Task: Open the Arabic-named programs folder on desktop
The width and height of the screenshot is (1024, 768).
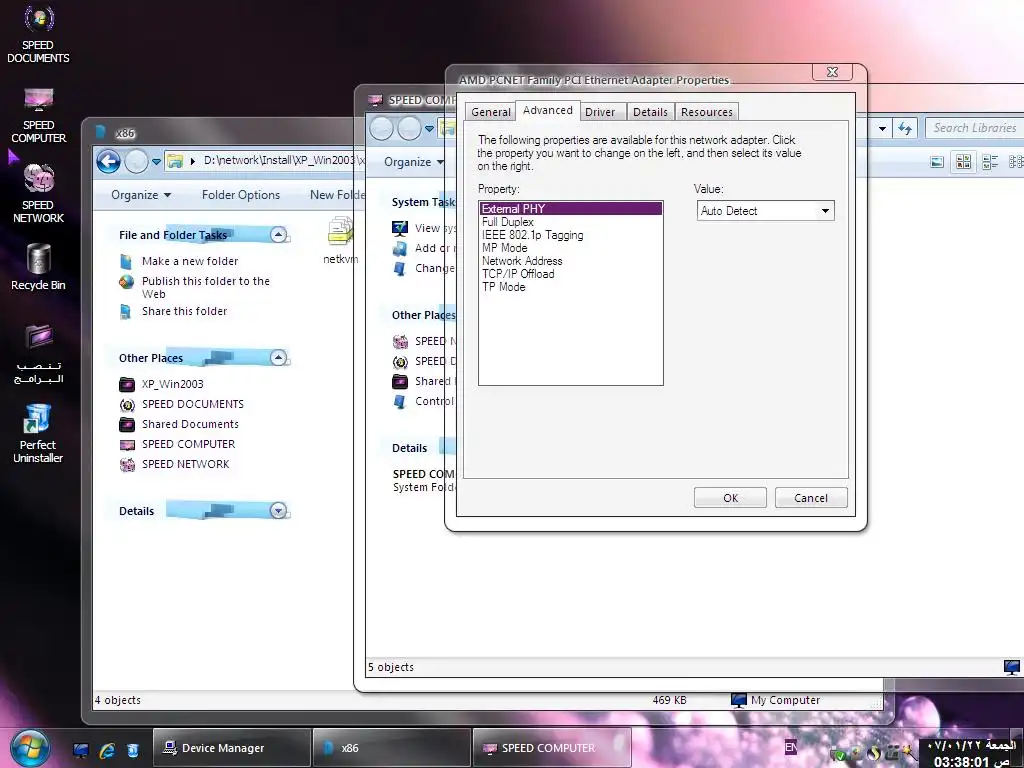Action: (39, 353)
